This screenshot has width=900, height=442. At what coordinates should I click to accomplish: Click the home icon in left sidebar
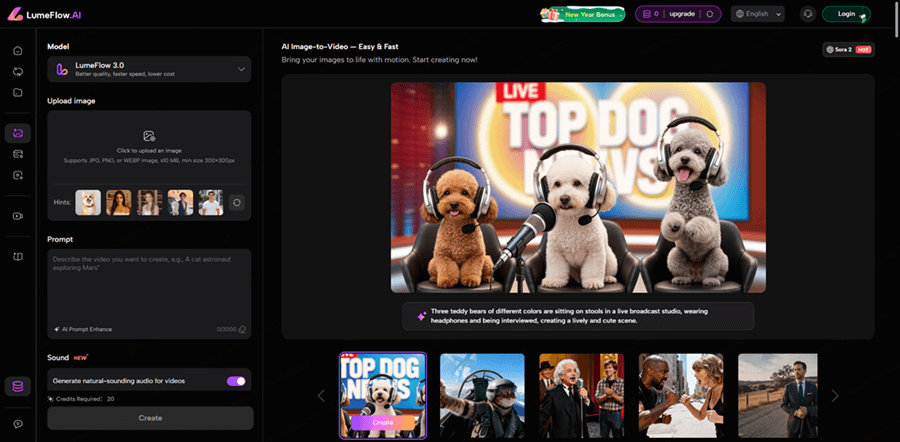17,51
